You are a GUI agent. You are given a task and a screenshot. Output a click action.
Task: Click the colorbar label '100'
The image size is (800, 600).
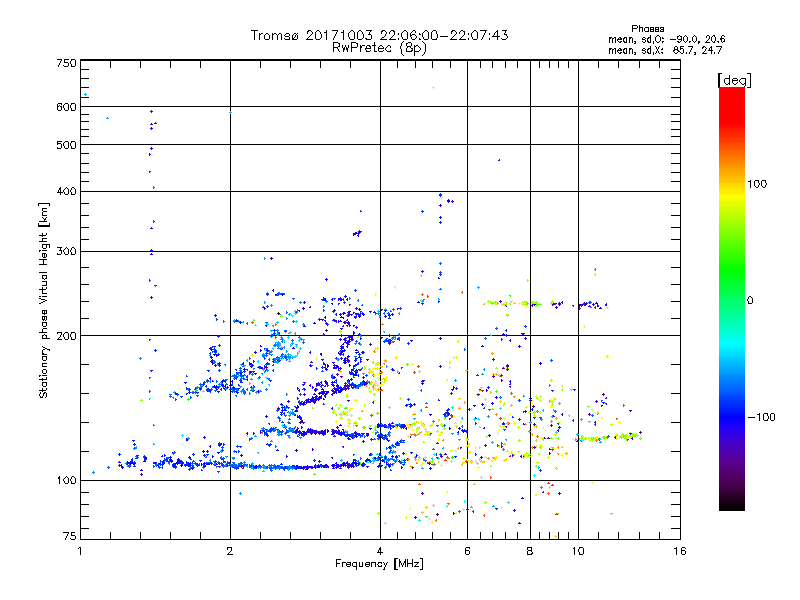coord(757,184)
